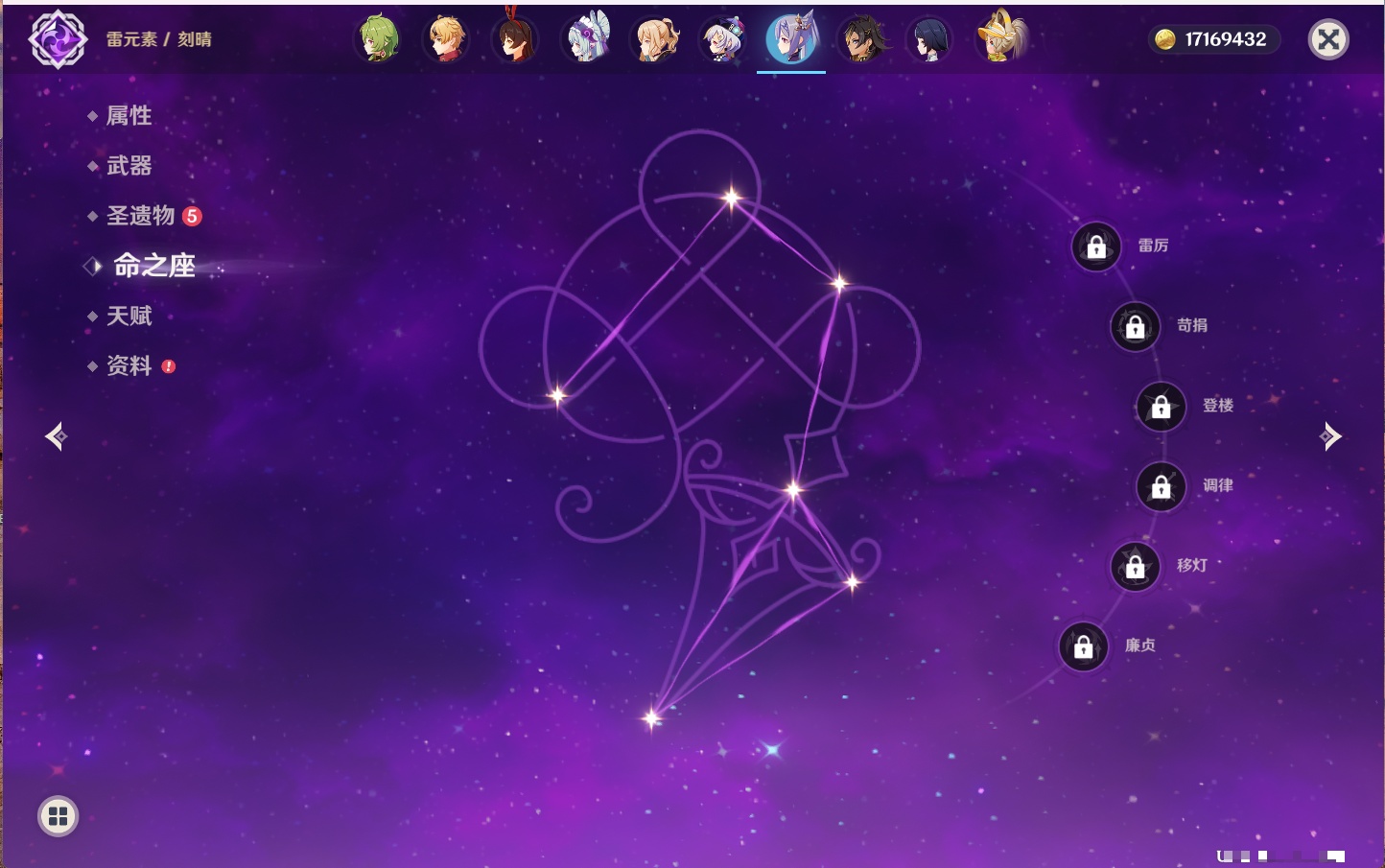The image size is (1385, 868).
Task: Switch to the 天赋 talents tab
Action: [129, 316]
